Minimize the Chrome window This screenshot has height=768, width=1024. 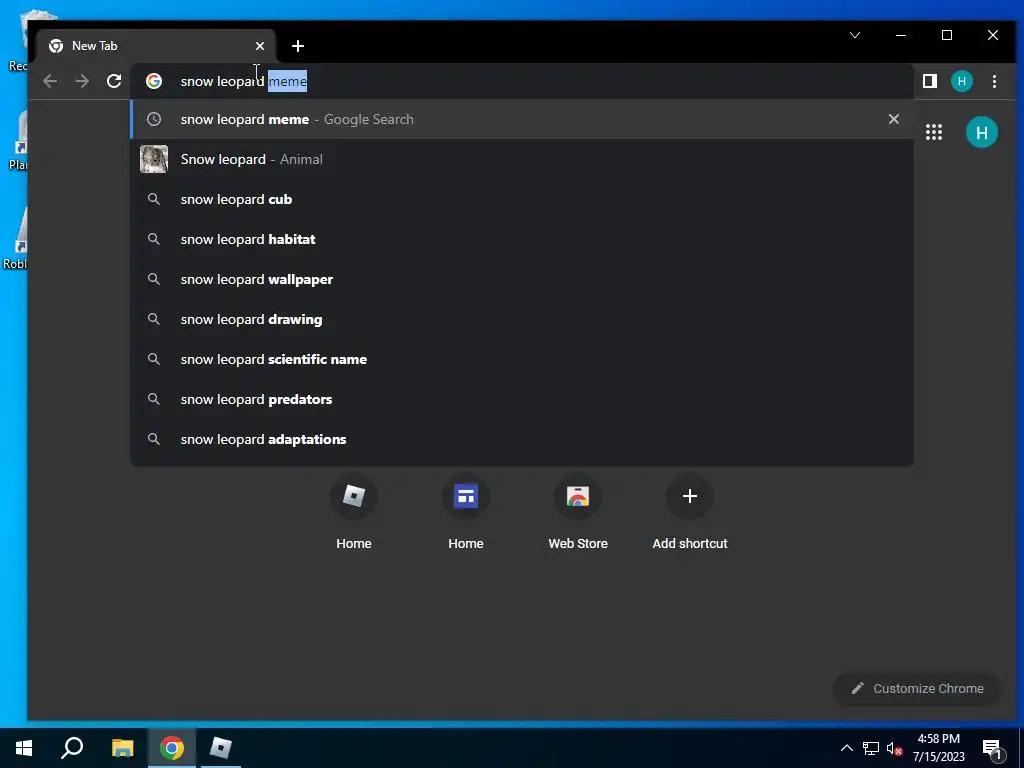click(x=901, y=35)
